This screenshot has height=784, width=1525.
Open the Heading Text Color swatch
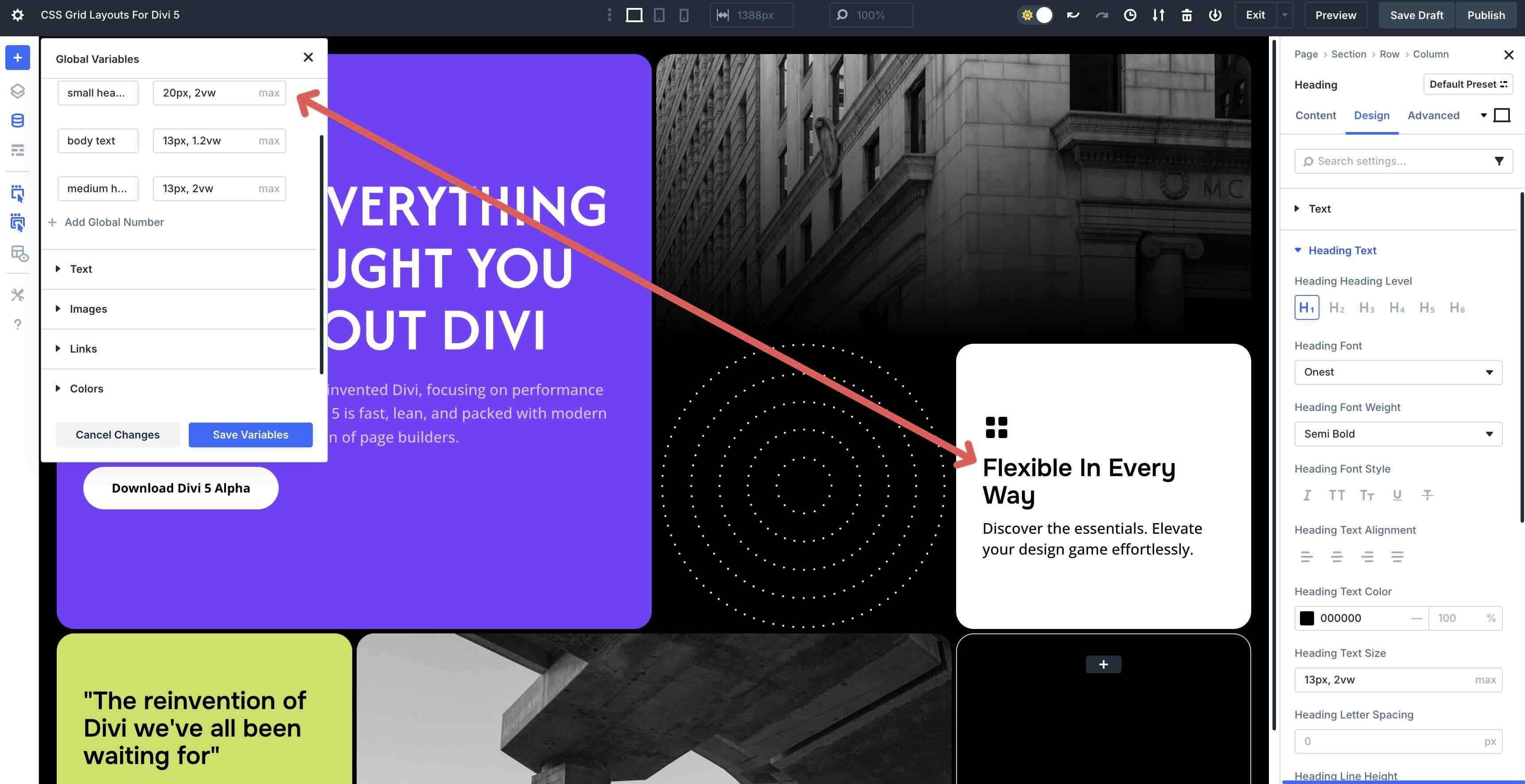[x=1308, y=618]
